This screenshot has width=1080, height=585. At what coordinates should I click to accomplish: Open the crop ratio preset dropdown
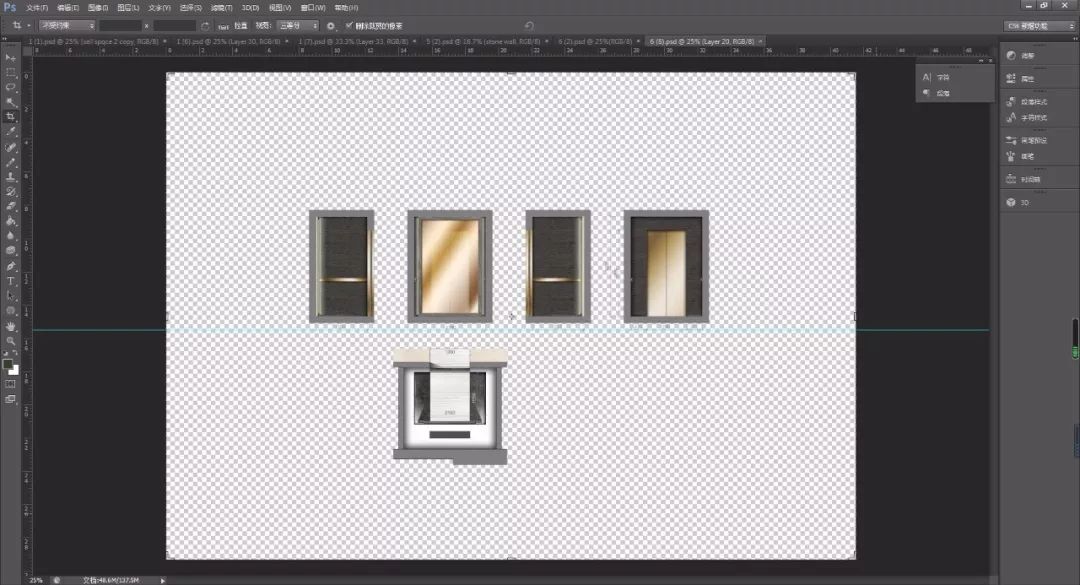coord(67,25)
